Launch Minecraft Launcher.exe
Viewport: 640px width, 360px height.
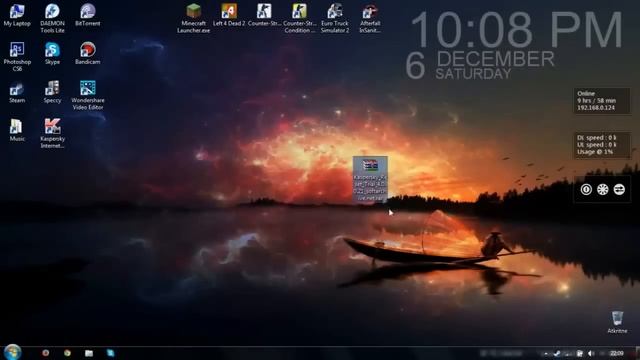pos(193,18)
